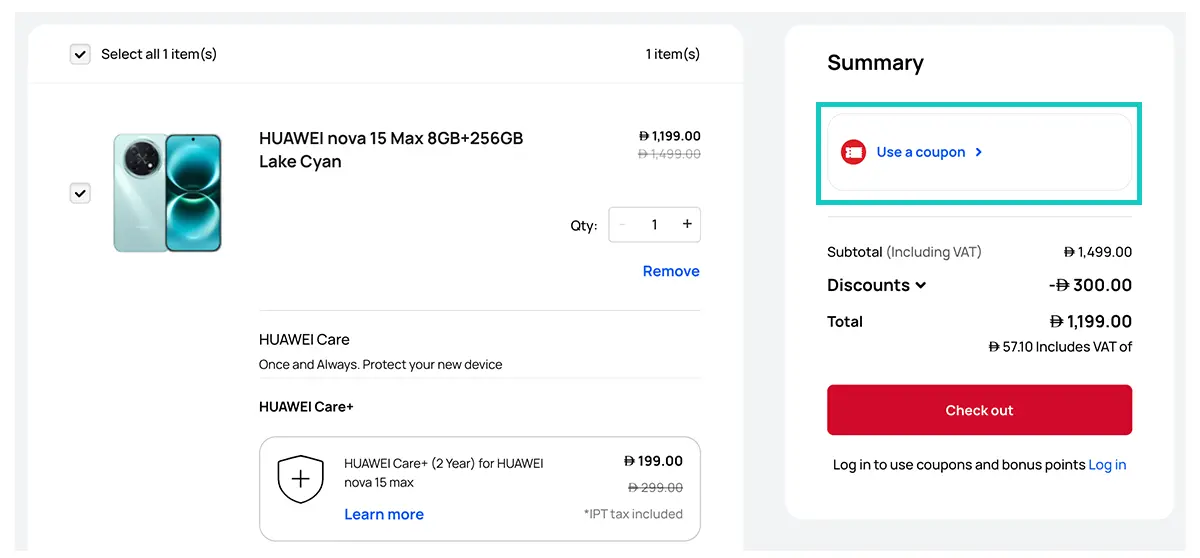The height and width of the screenshot is (558, 1200).
Task: Toggle the Select all 1 item(s) checkbox
Action: tap(80, 54)
